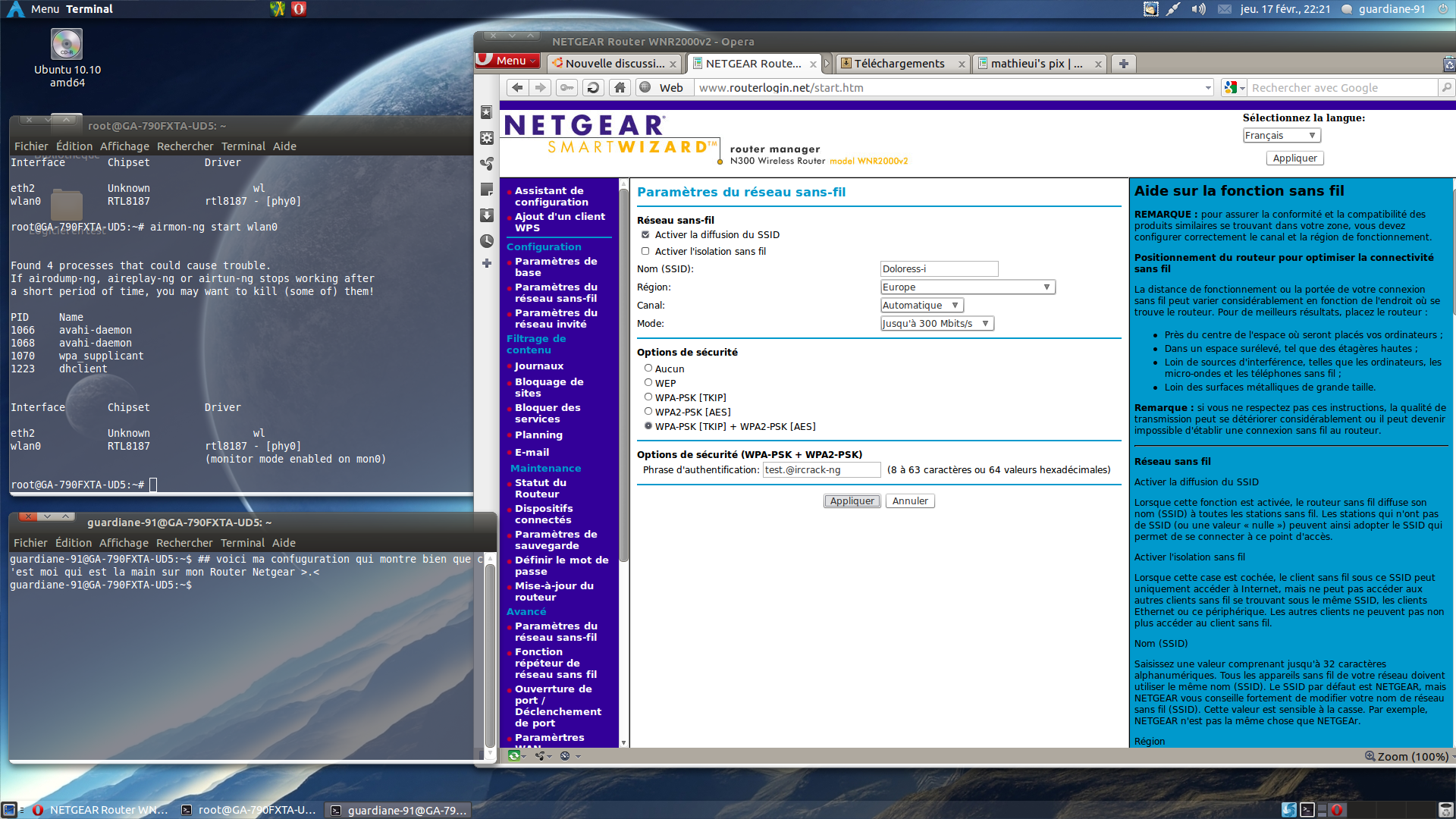Select the WPA2-PSK [AES] radio option
This screenshot has height=819, width=1456.
coord(648,412)
